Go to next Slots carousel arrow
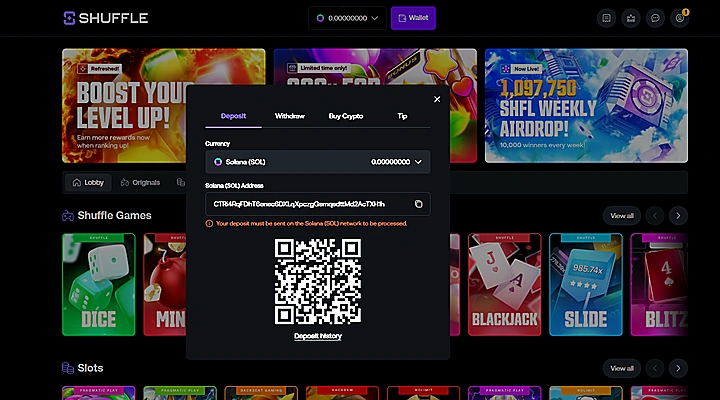This screenshot has height=400, width=720. pyautogui.click(x=678, y=368)
